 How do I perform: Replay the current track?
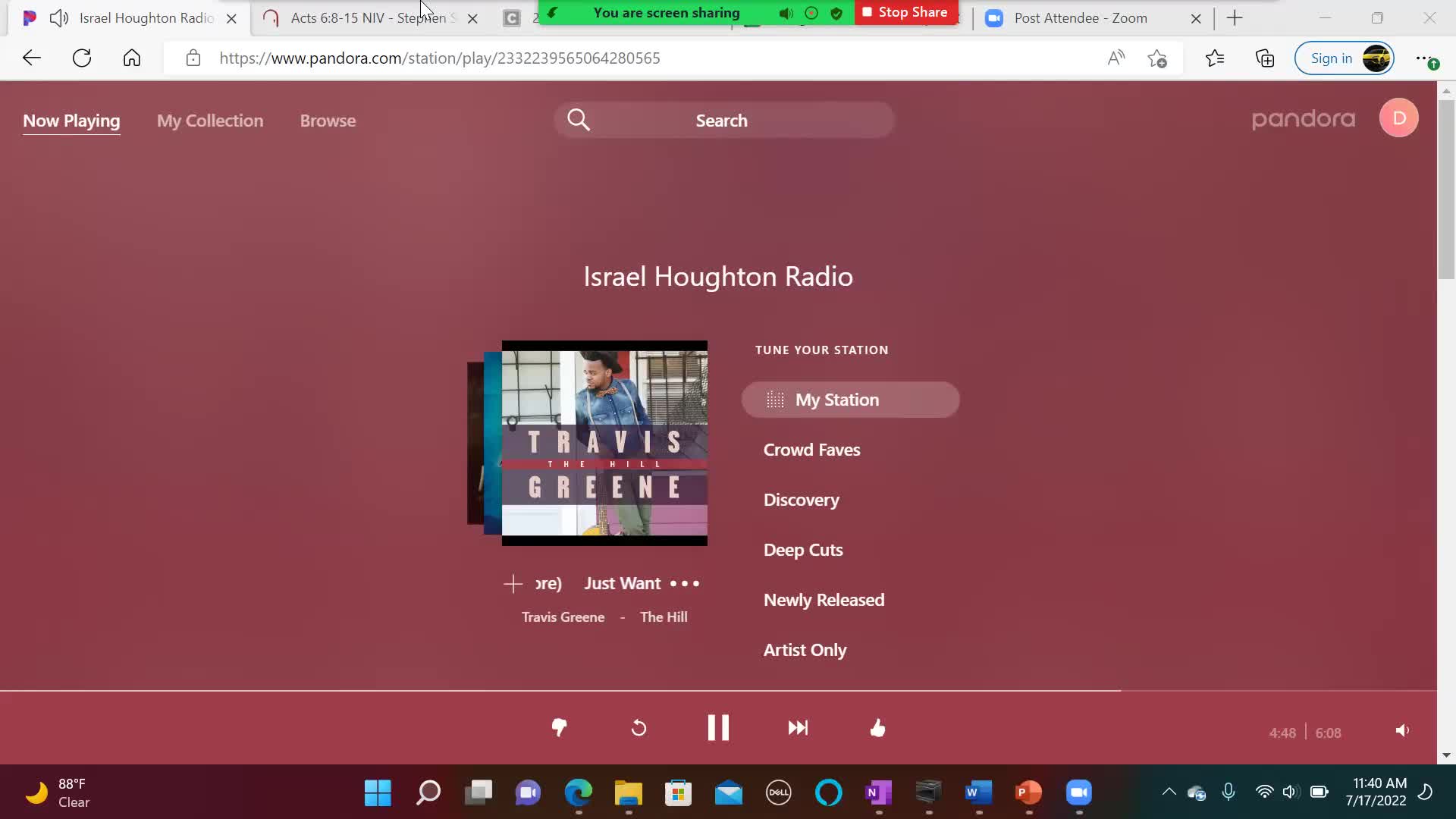tap(639, 728)
